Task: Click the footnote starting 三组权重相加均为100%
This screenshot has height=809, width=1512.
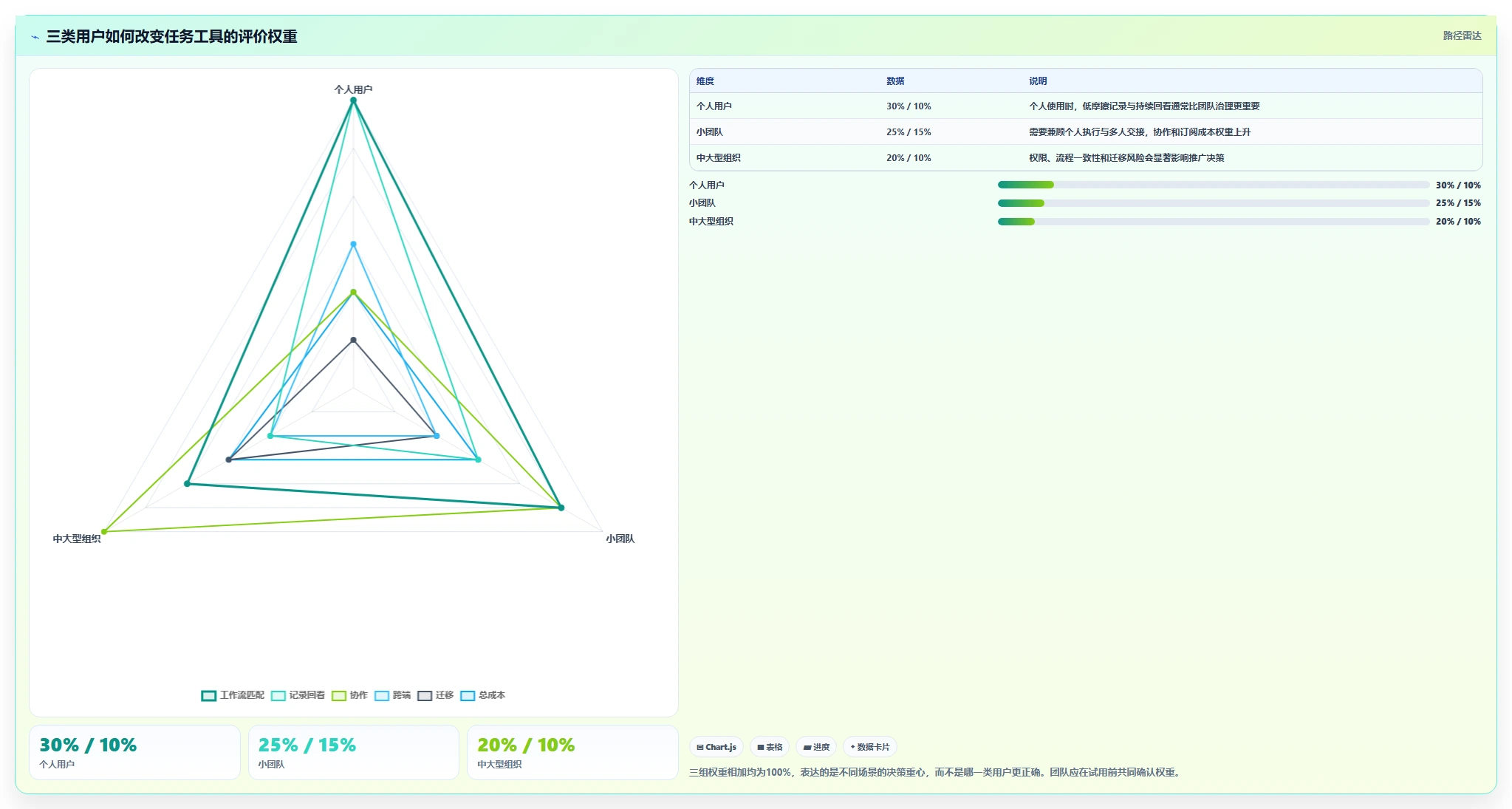Action: pyautogui.click(x=936, y=773)
